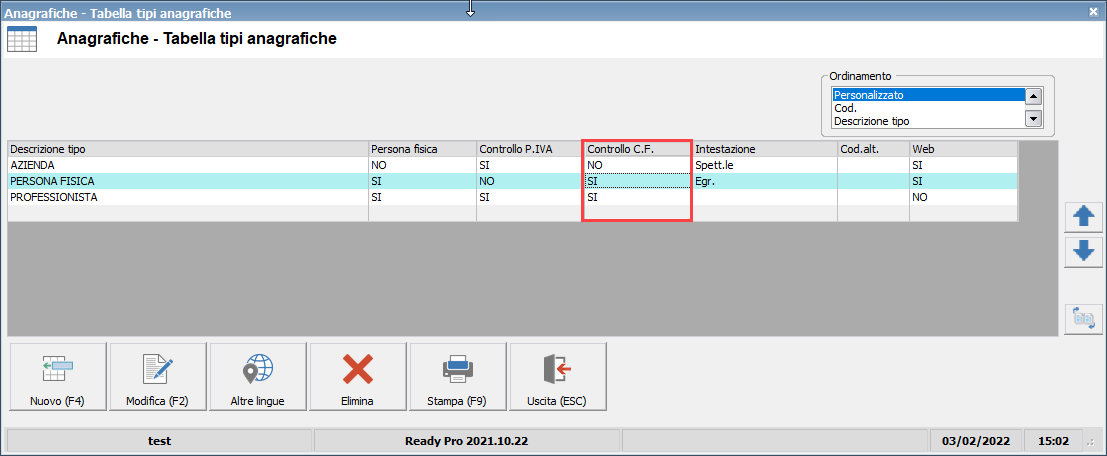Screen dimensions: 1107x456
Task: Click the Stampa (F9) printer button
Action: [457, 376]
